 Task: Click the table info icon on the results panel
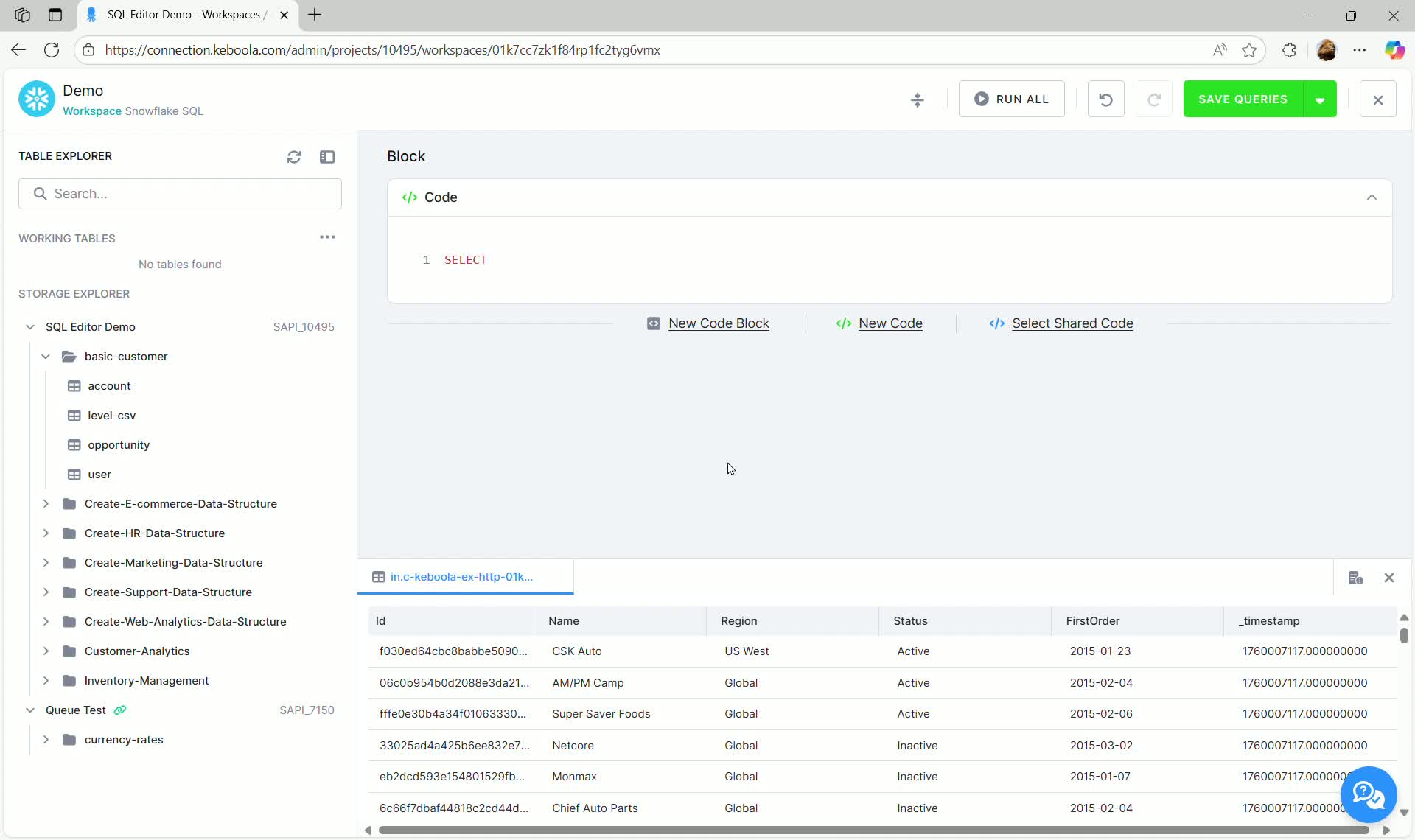coord(1356,578)
